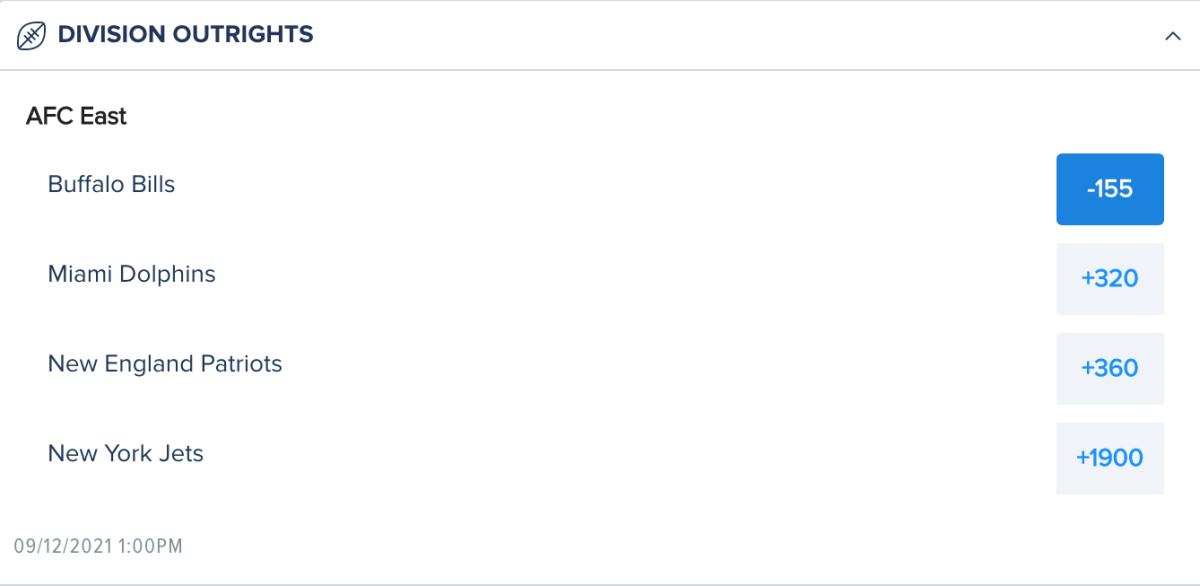Click the football icon beside Division Outrights
The height and width of the screenshot is (586, 1200).
pyautogui.click(x=32, y=36)
